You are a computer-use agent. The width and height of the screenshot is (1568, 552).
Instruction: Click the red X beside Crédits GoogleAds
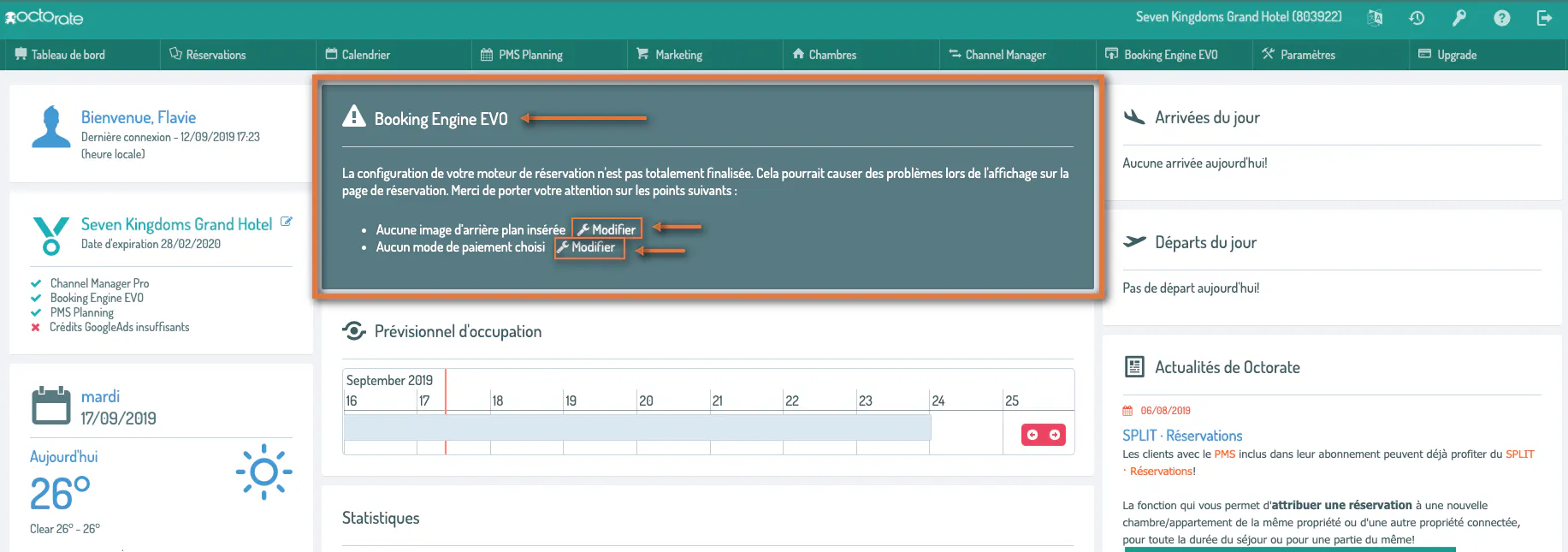click(35, 327)
